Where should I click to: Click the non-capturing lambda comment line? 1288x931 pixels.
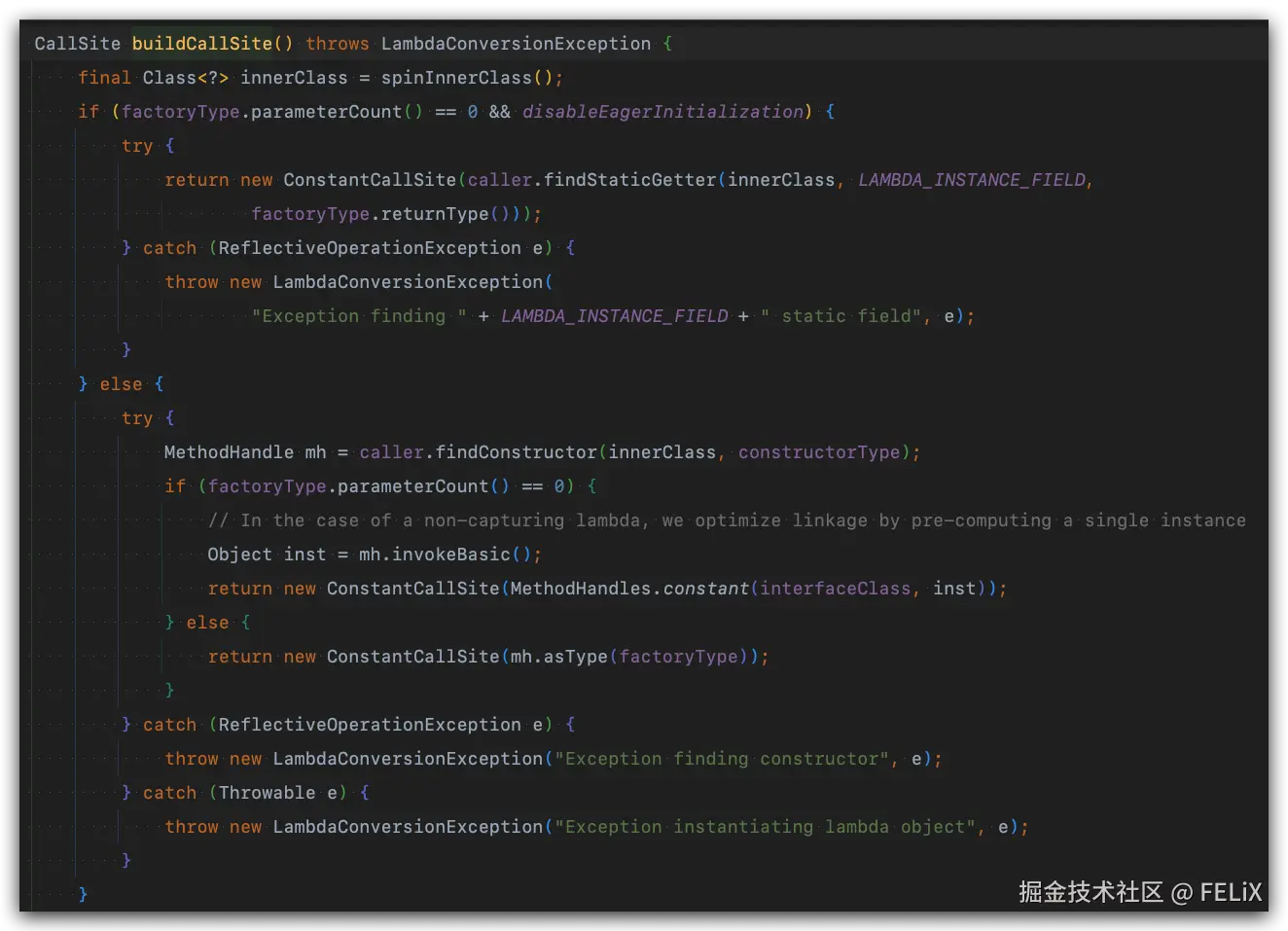(x=727, y=520)
